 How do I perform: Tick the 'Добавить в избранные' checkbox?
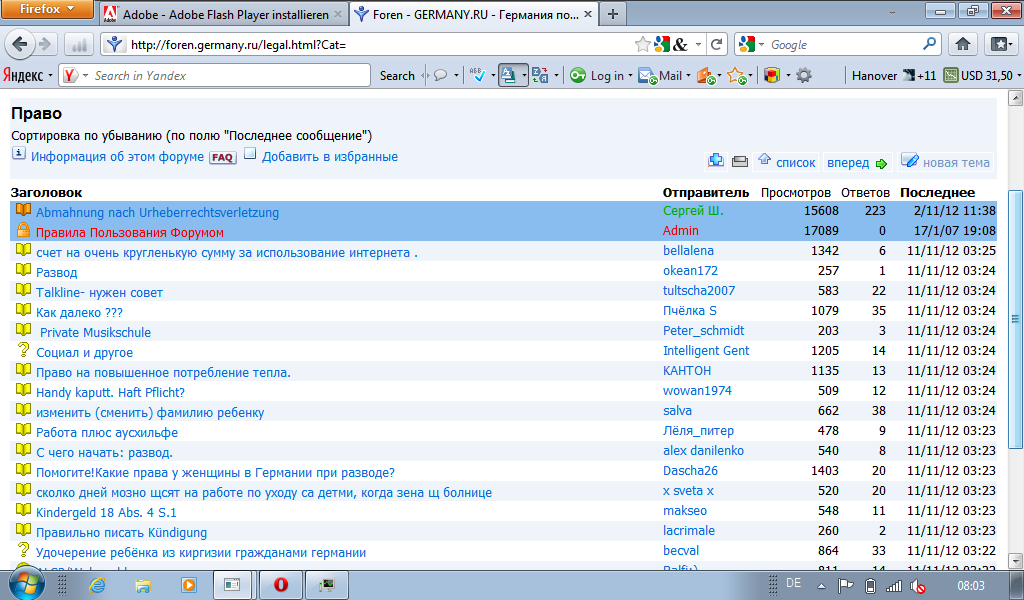click(x=250, y=155)
